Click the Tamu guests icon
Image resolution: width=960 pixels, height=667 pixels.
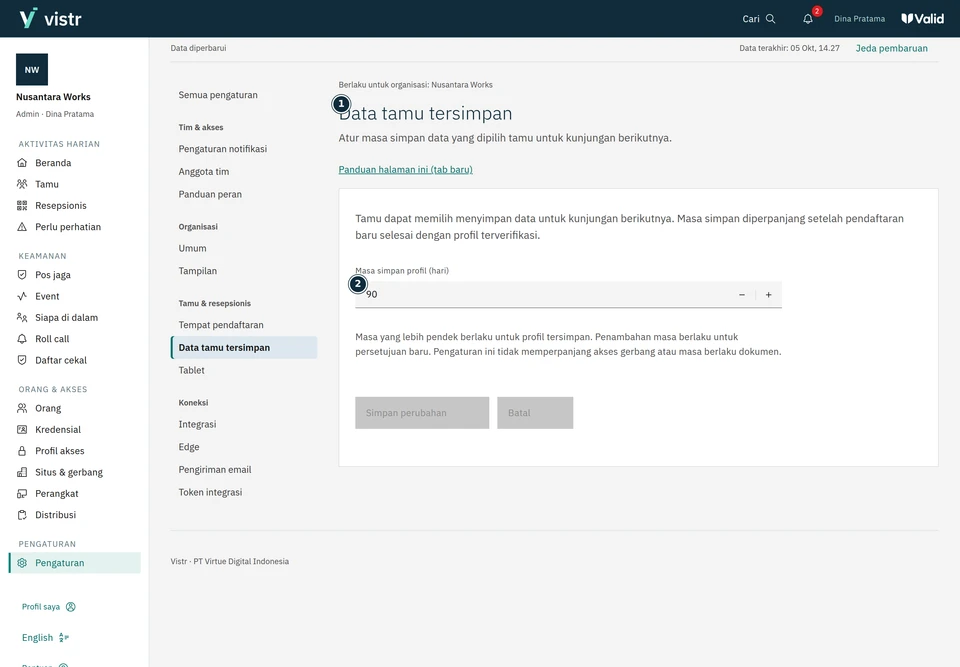[x=22, y=184]
